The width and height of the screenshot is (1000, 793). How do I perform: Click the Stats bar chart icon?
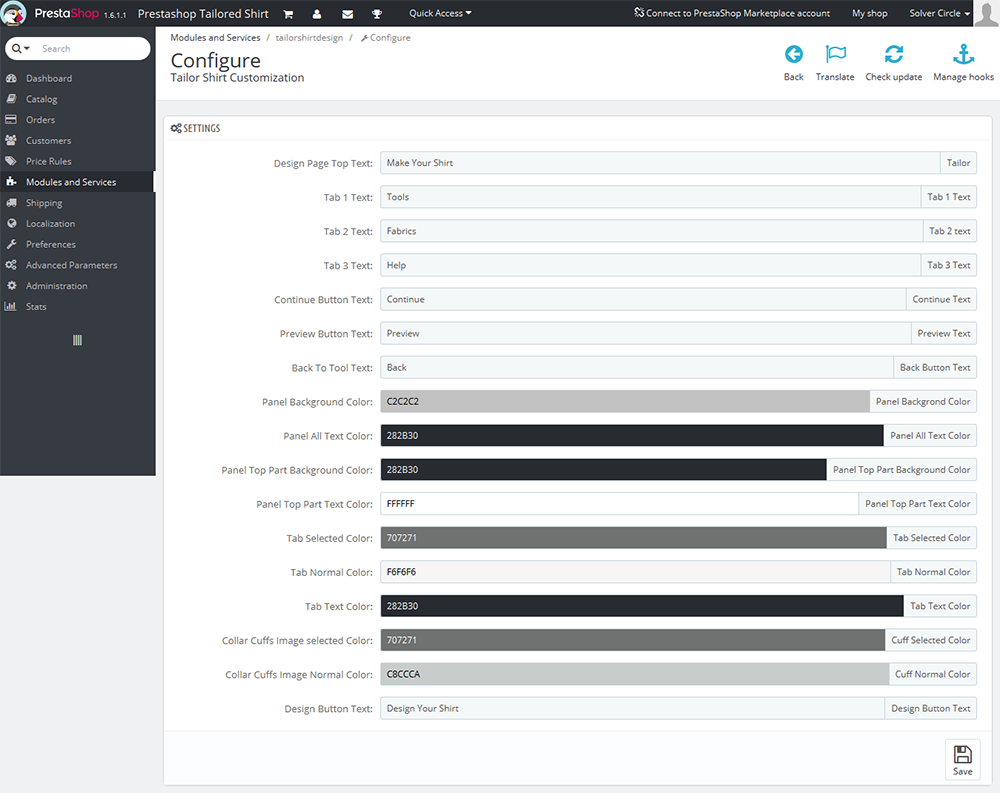click(x=10, y=306)
